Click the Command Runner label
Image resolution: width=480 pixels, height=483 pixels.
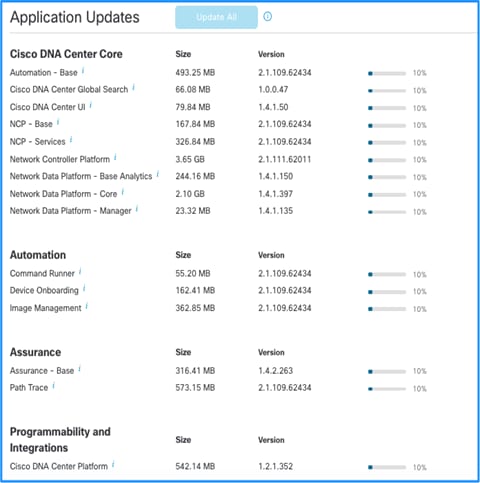(42, 274)
